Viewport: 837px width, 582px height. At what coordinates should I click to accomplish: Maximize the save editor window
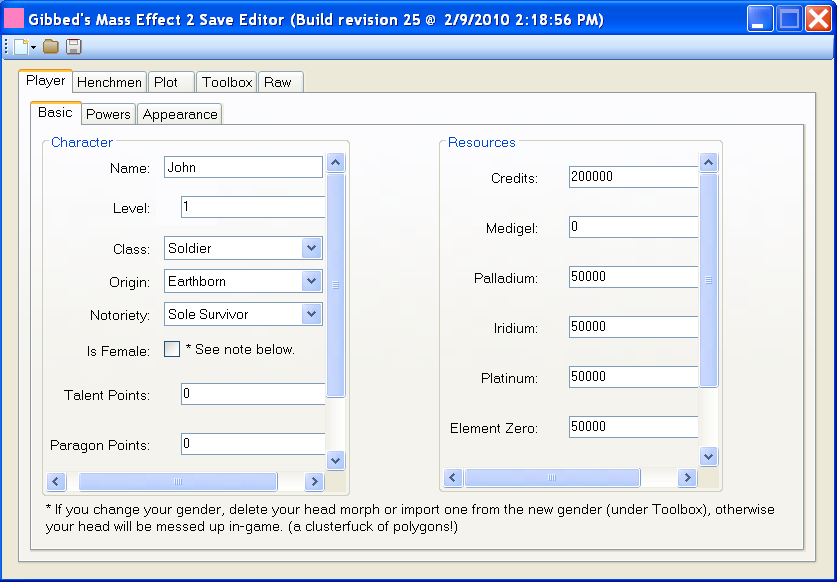pyautogui.click(x=789, y=19)
